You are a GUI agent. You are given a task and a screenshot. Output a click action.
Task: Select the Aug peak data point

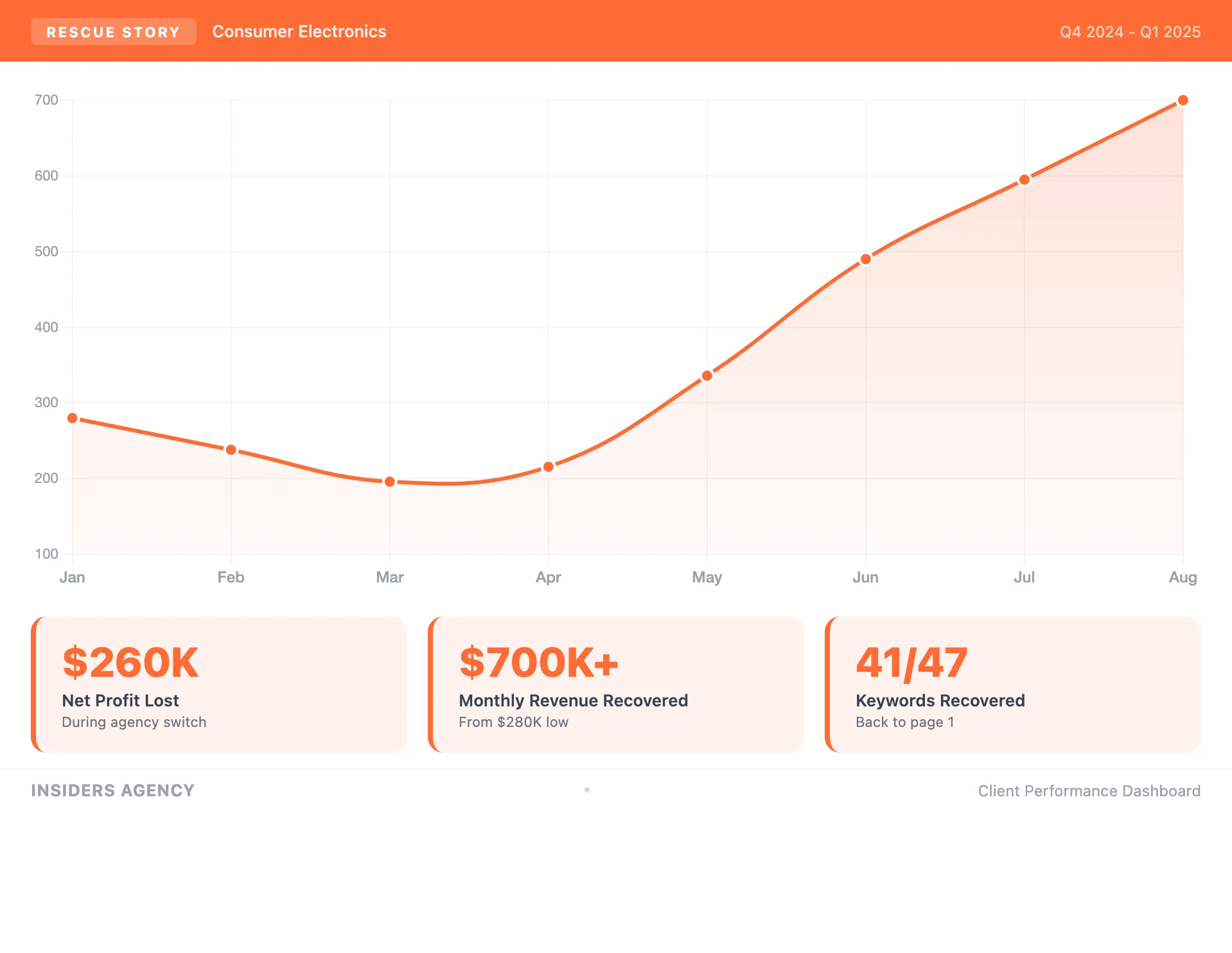tap(1183, 101)
